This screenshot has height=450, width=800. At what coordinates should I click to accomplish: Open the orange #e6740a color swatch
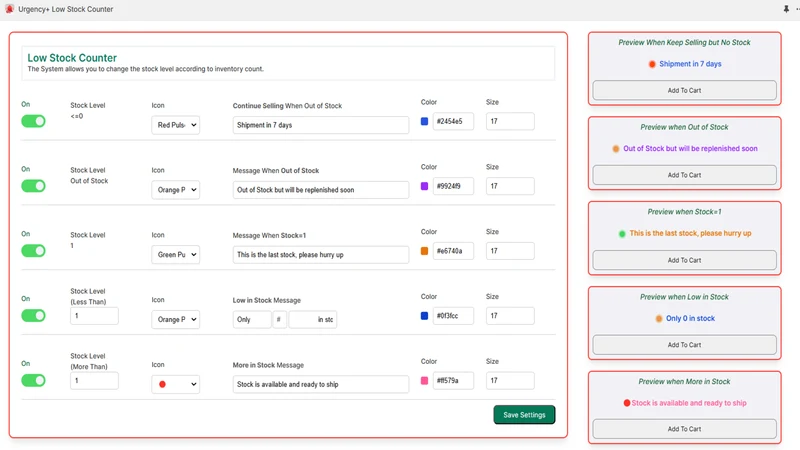(424, 251)
